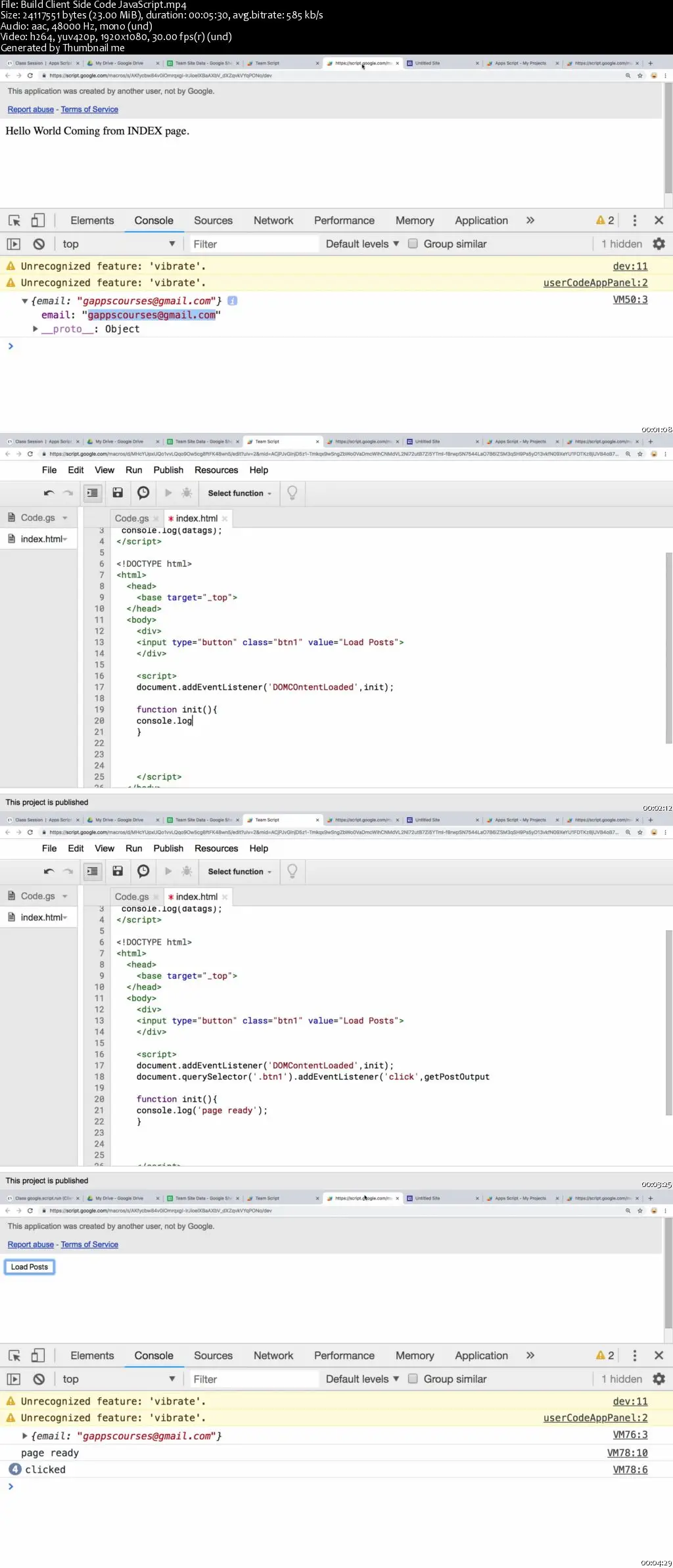
Task: Open the Resources menu in 00:03:25 frame
Action: coord(216,849)
